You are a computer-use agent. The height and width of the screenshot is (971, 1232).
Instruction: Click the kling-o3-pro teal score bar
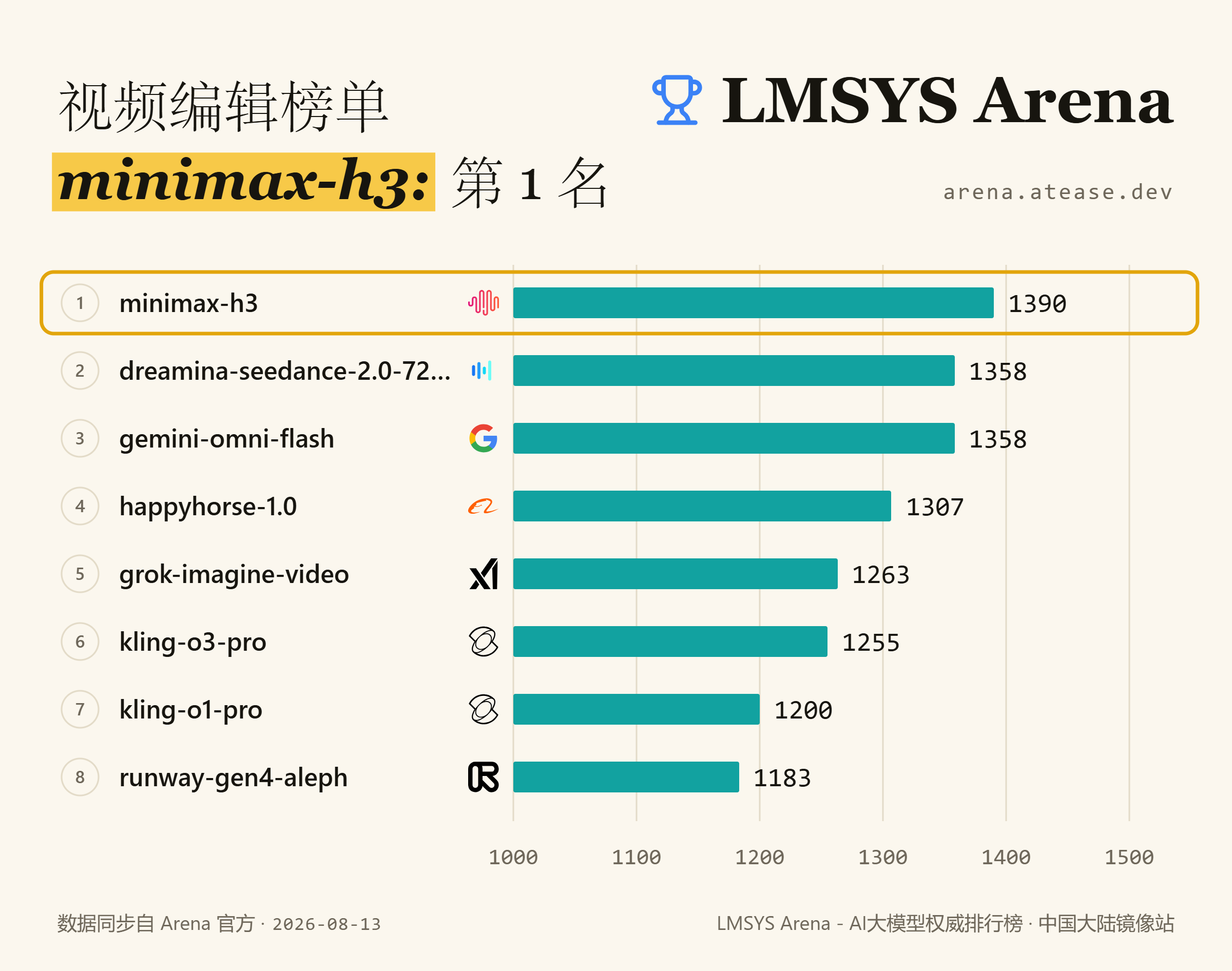point(670,642)
